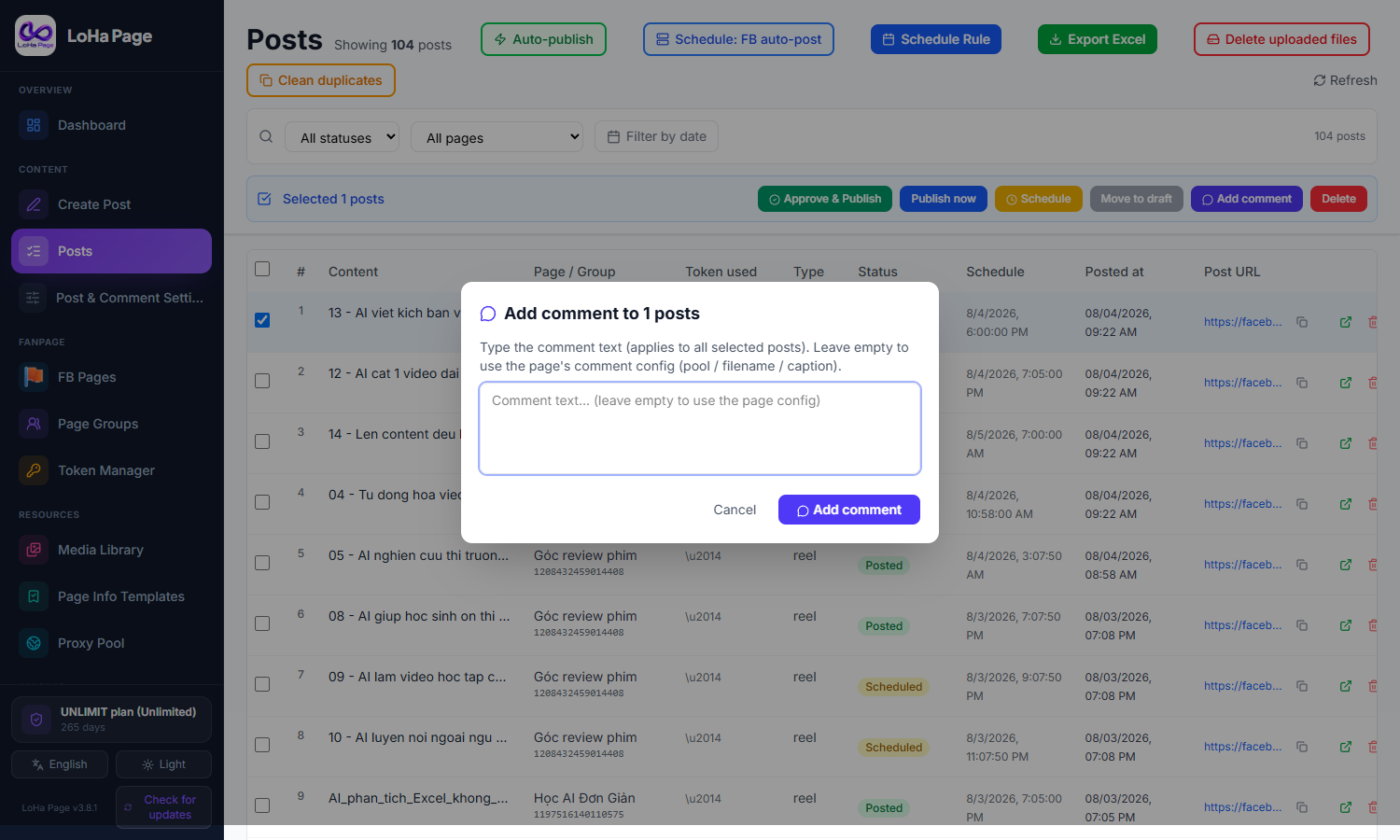Open Dashboard in the sidebar
1400x840 pixels.
111,125
